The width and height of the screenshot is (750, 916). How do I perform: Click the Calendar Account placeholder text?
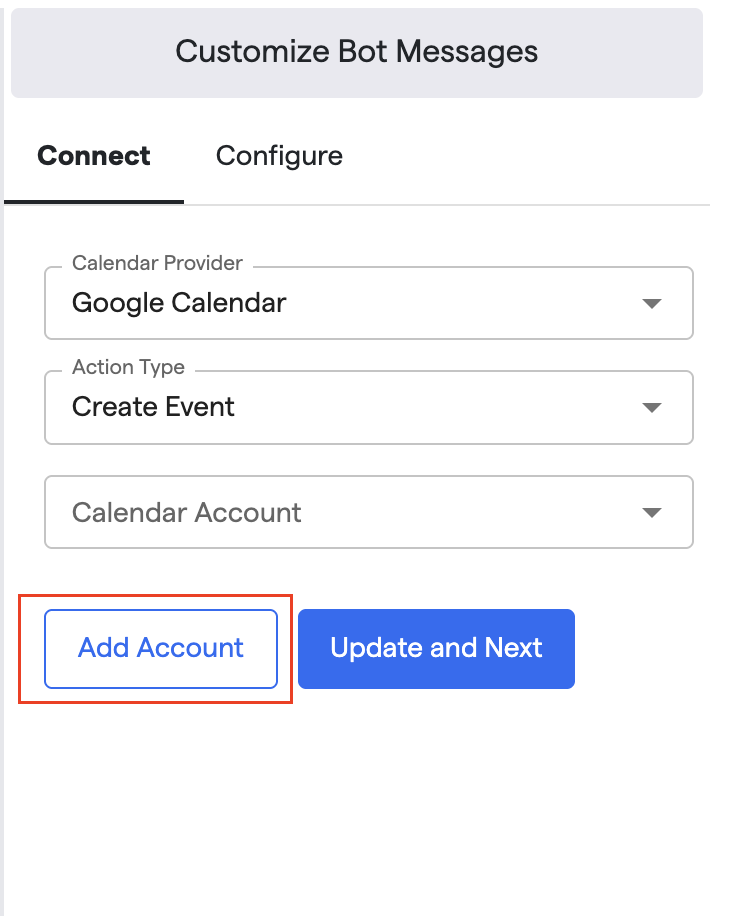(x=186, y=513)
